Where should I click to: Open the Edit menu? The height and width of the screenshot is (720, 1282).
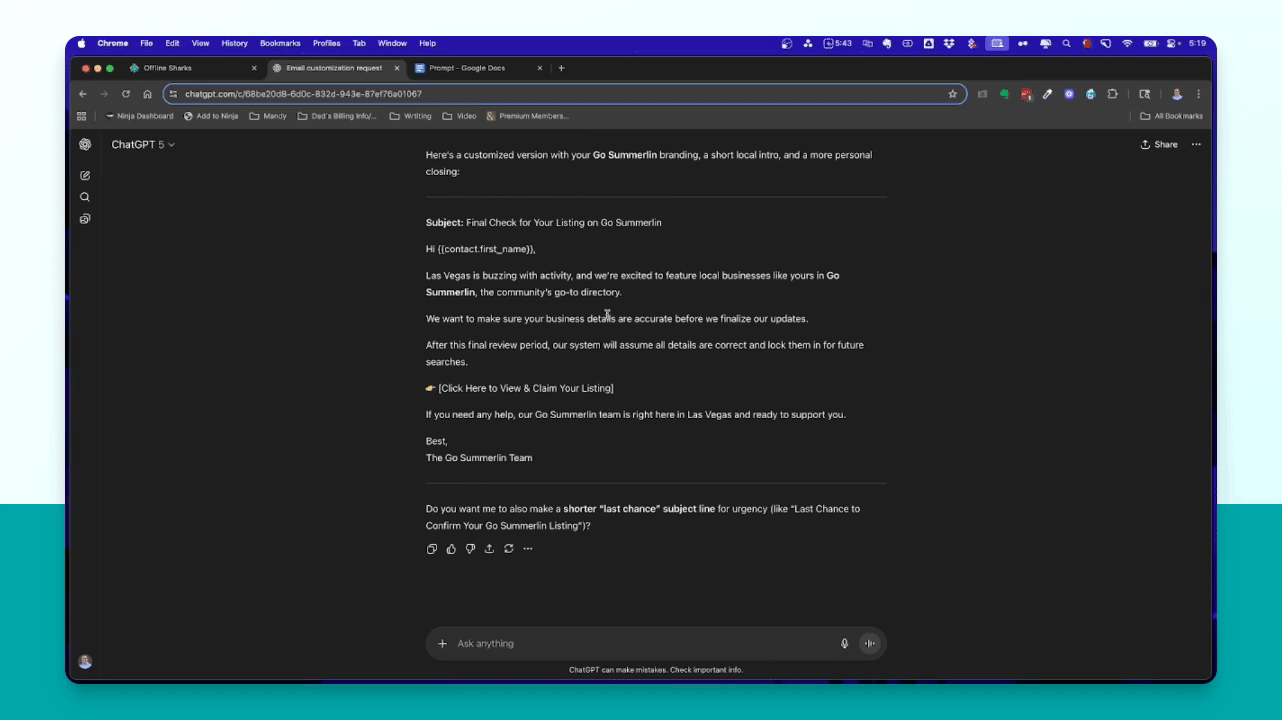pos(173,44)
